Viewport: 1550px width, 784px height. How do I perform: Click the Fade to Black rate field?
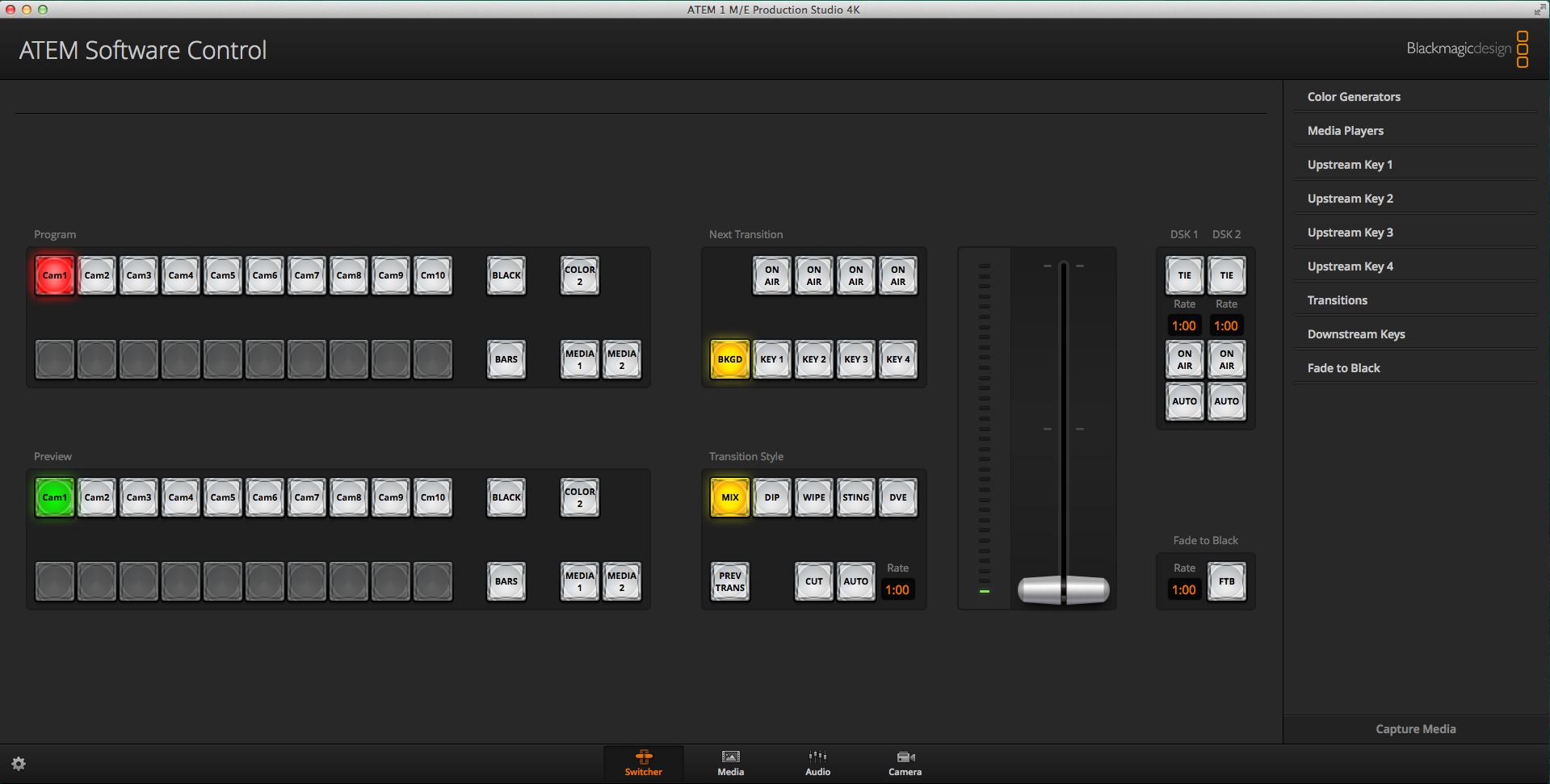1184,590
